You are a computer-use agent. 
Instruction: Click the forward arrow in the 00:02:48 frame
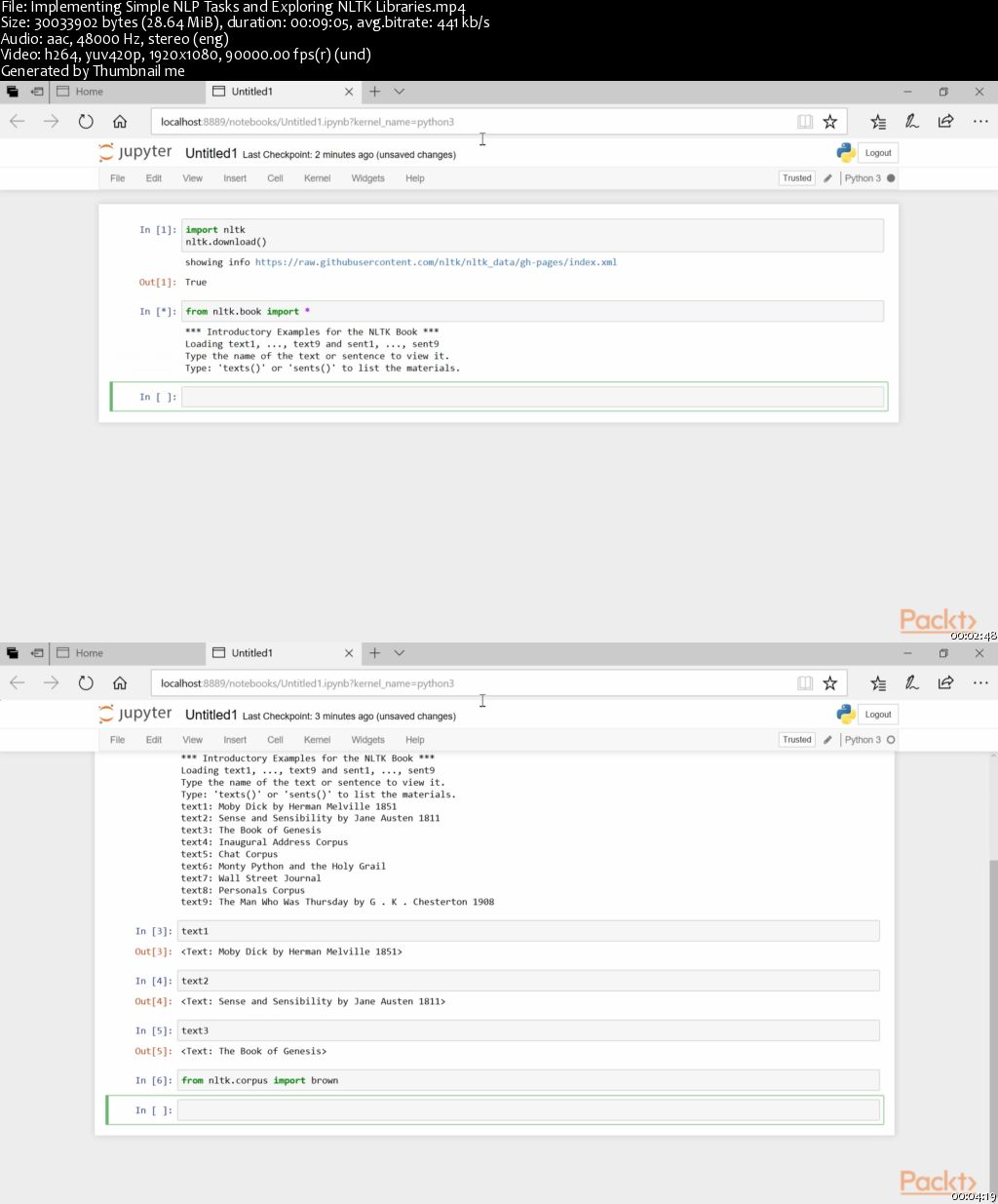point(52,122)
